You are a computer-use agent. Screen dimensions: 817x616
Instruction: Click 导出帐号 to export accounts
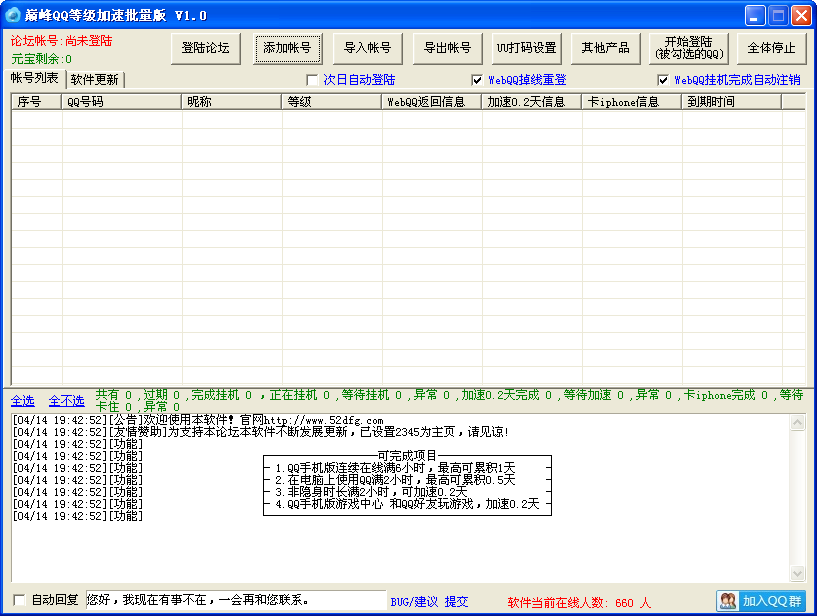click(x=447, y=48)
